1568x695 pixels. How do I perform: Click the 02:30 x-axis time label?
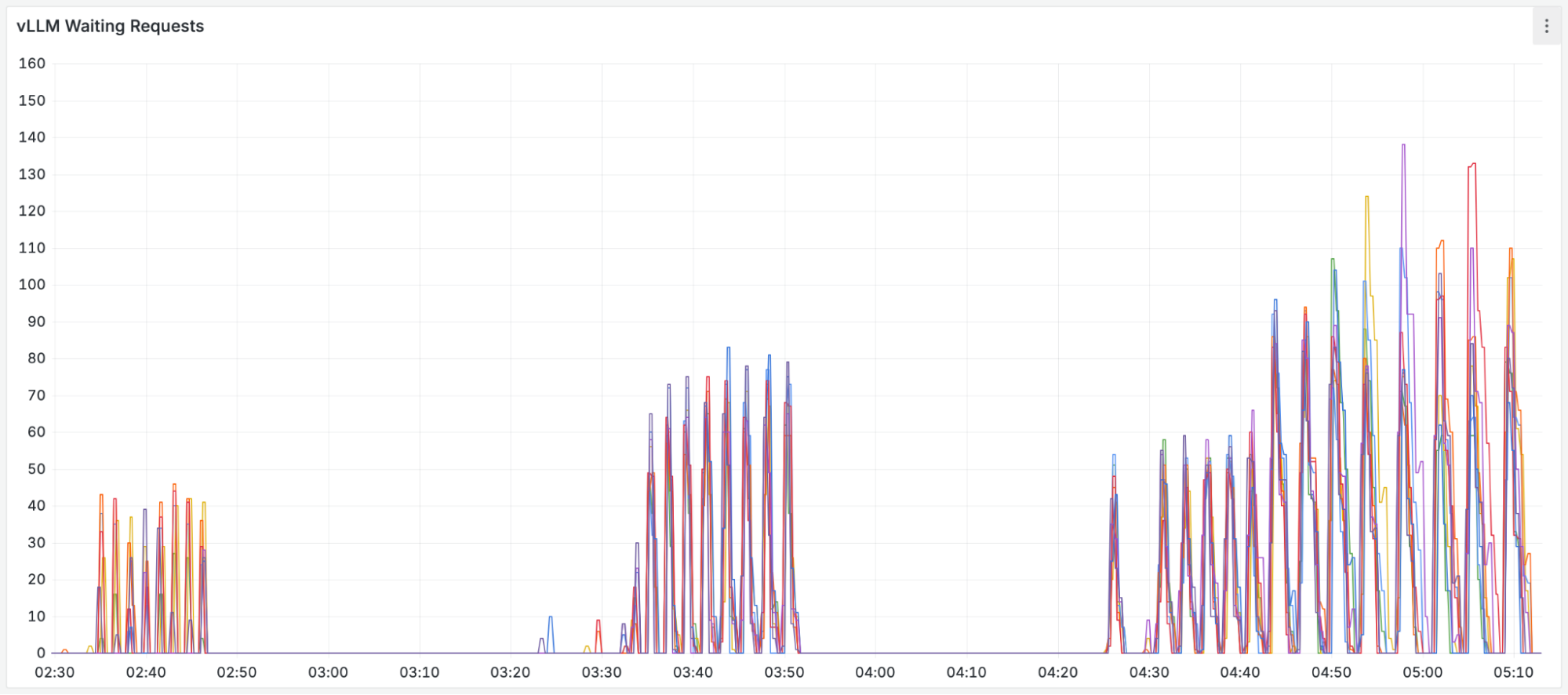point(54,672)
